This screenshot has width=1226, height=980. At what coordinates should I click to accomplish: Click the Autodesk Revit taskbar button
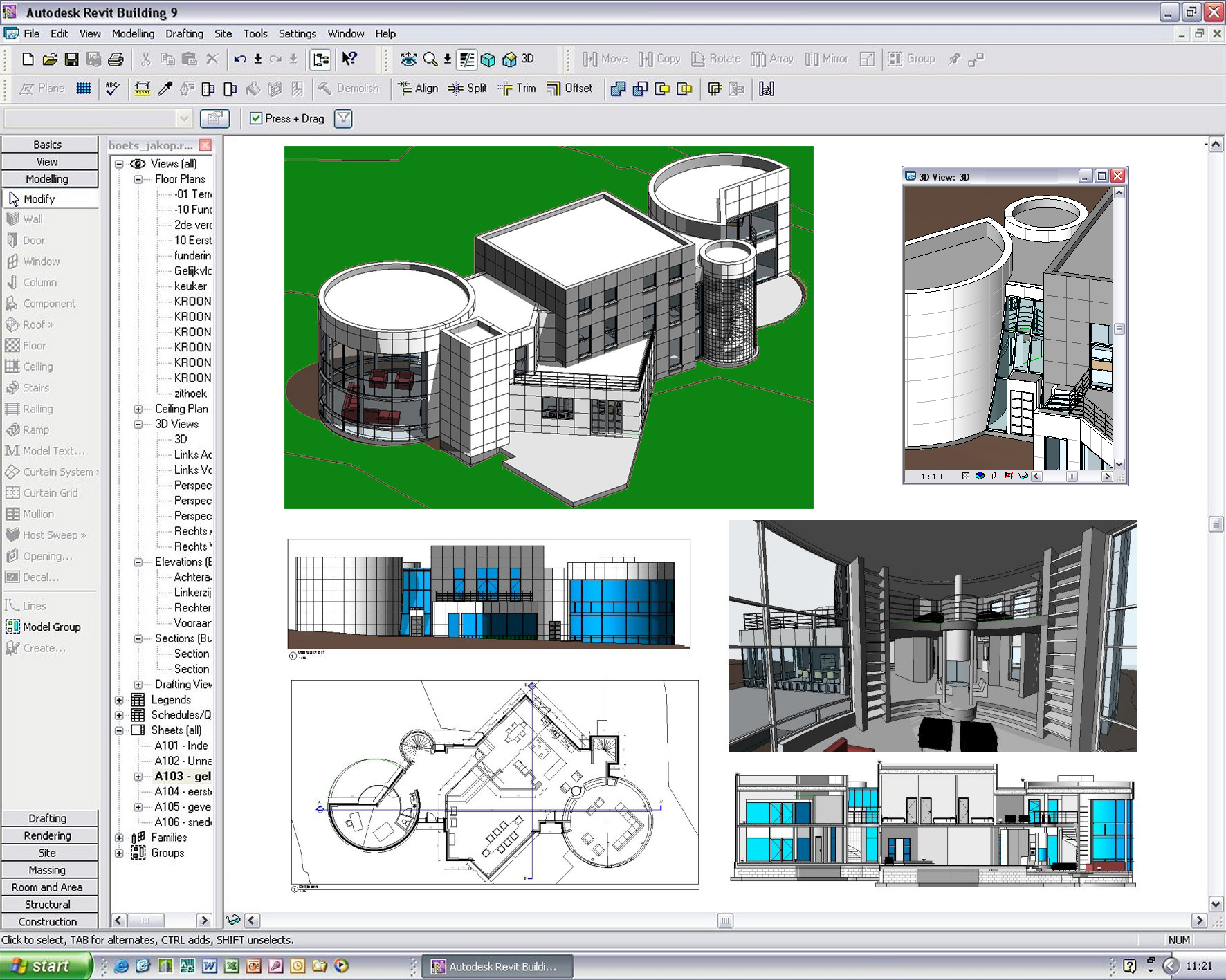point(497,966)
